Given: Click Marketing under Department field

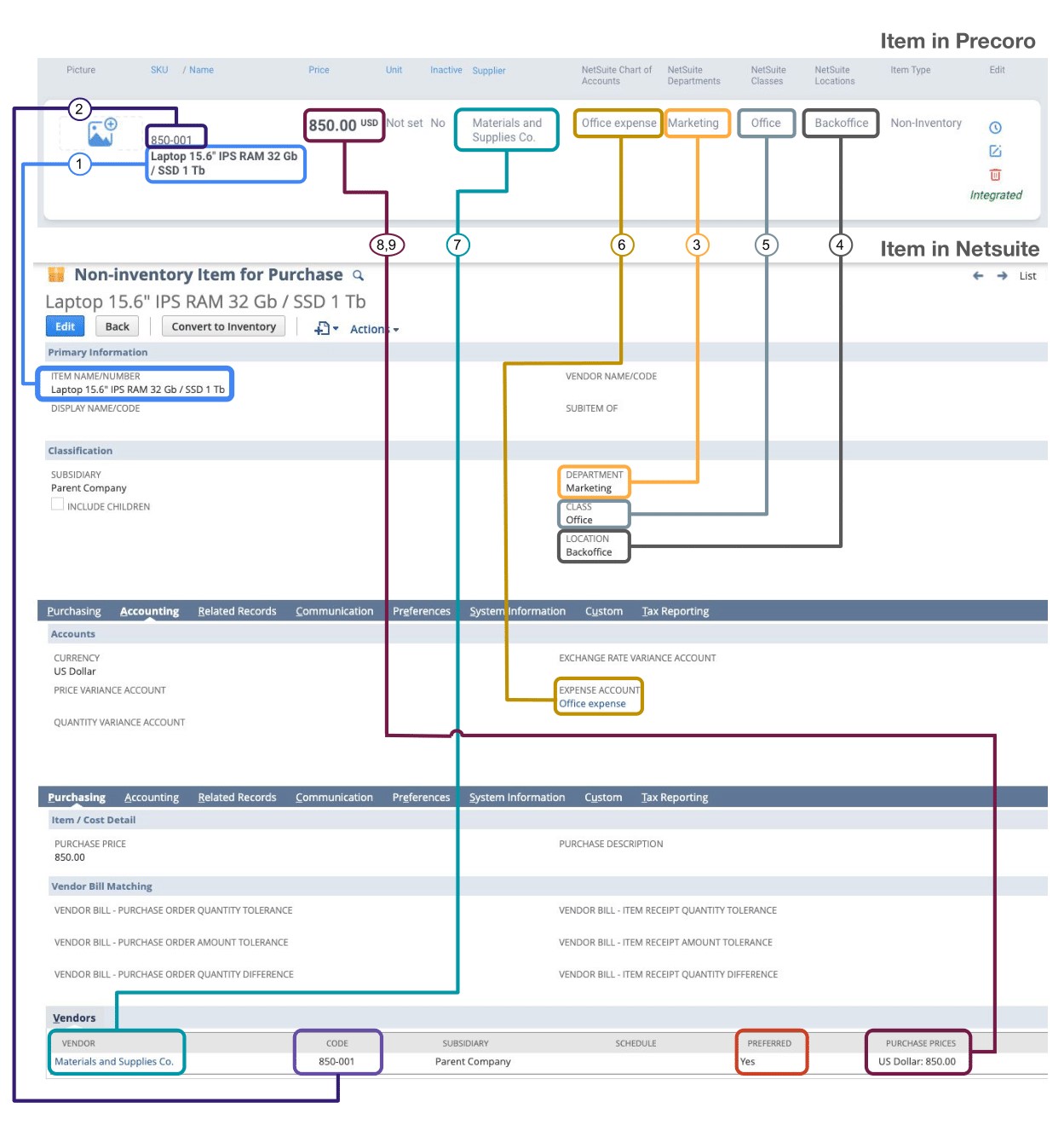Looking at the screenshot, I should pos(589,488).
